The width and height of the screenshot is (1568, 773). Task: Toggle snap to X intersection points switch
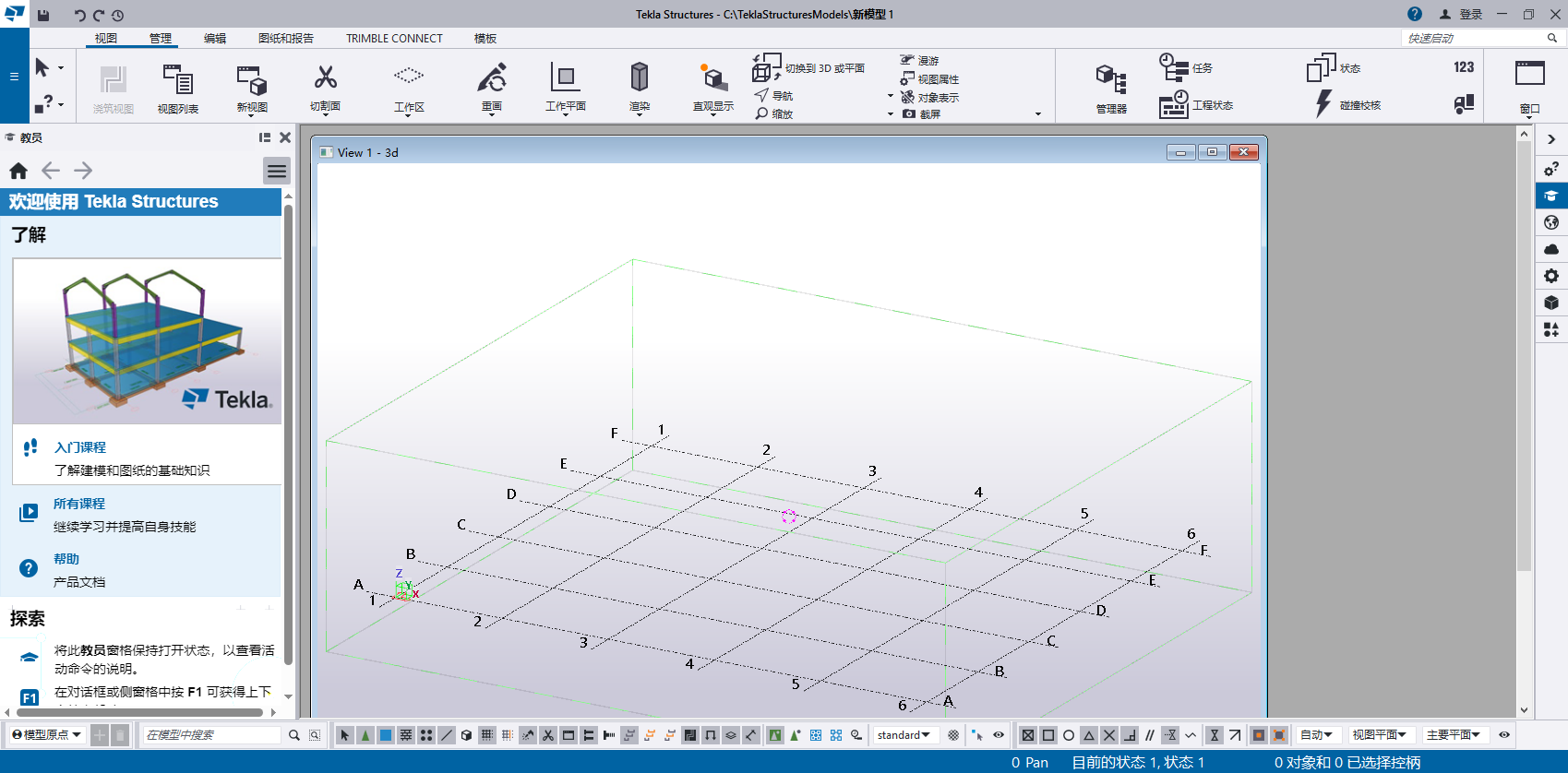pos(1109,735)
